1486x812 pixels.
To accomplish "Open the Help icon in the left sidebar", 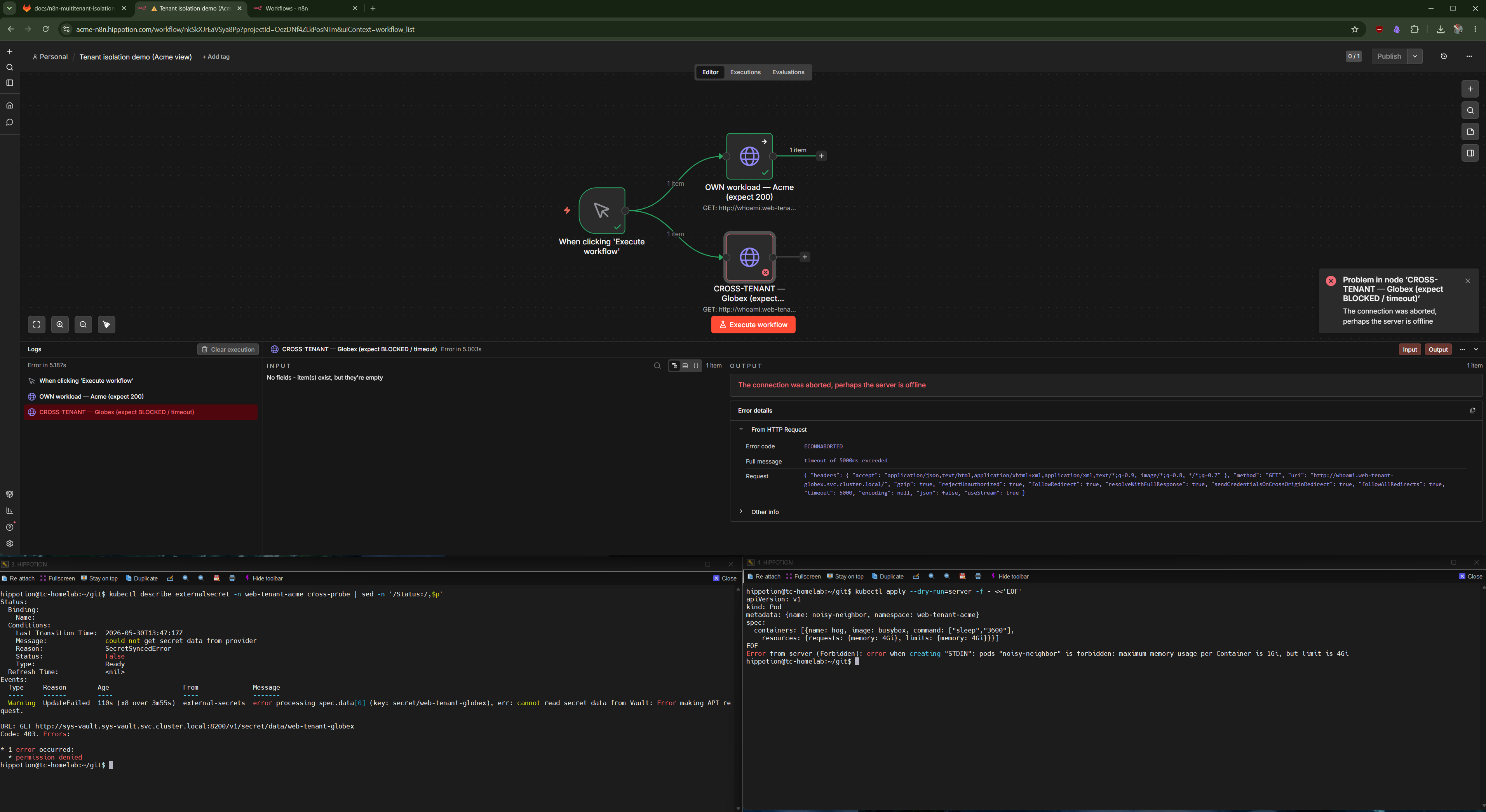I will [10, 527].
